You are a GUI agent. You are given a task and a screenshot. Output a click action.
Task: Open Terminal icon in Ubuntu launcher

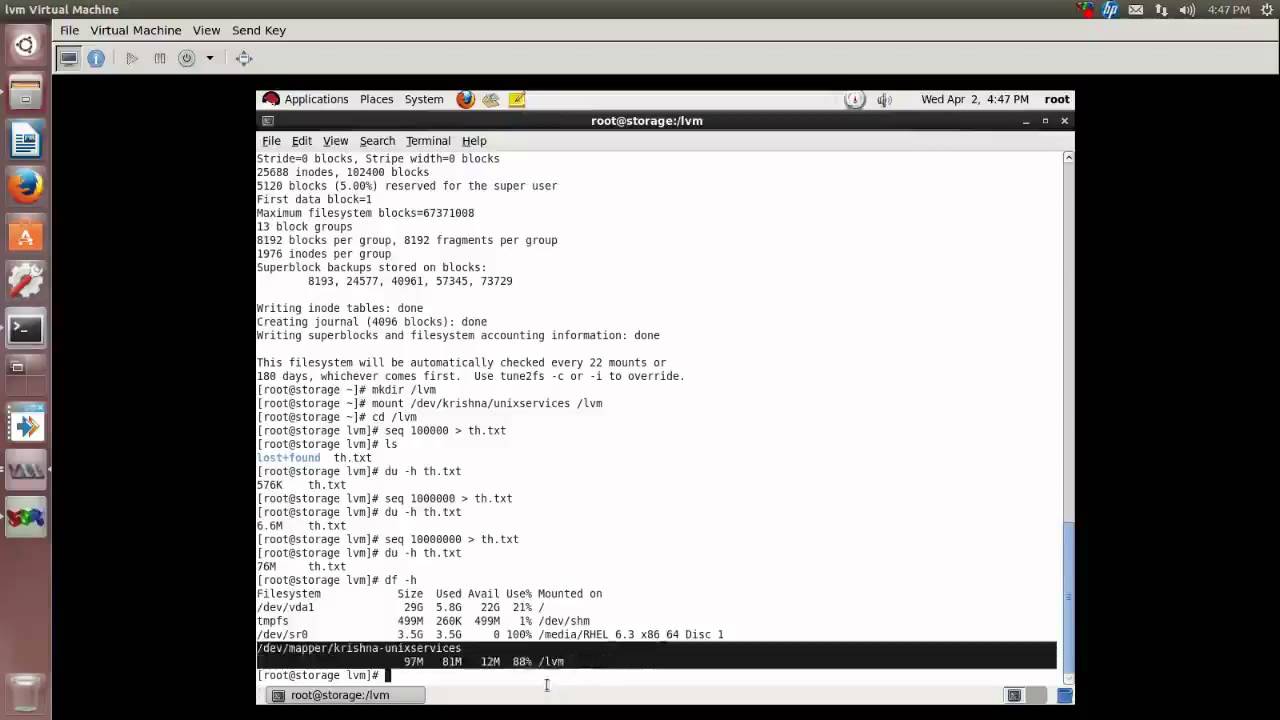25,329
